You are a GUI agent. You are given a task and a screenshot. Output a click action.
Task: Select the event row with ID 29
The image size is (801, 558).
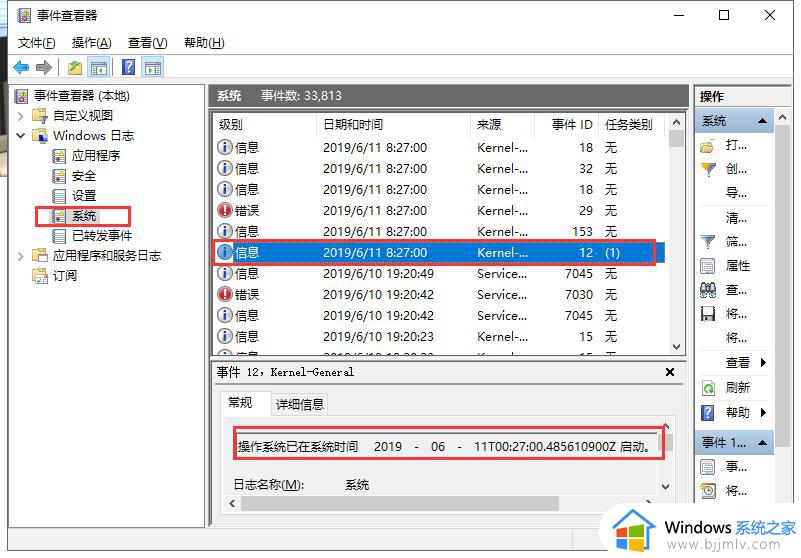439,211
